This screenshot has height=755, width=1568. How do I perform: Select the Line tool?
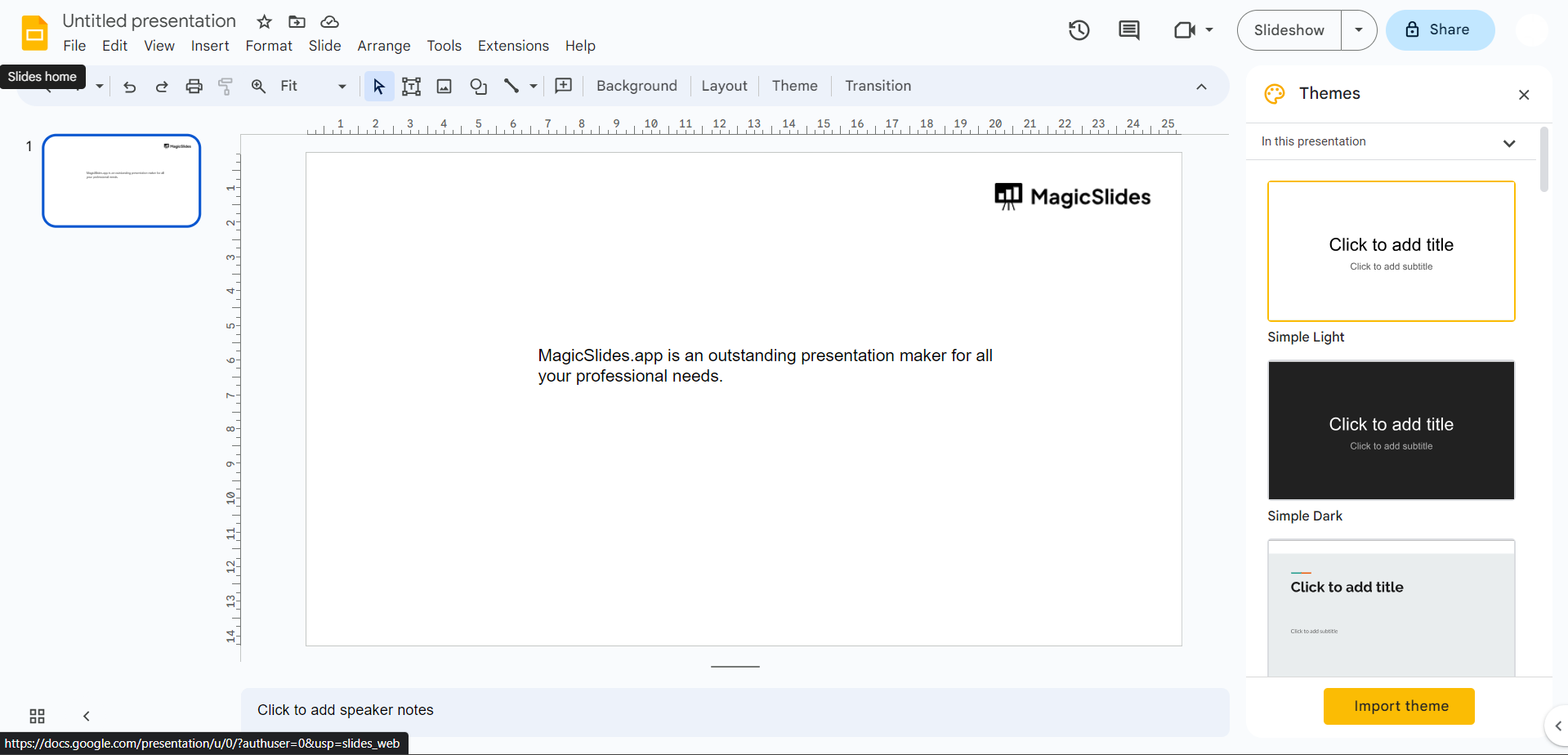click(513, 86)
